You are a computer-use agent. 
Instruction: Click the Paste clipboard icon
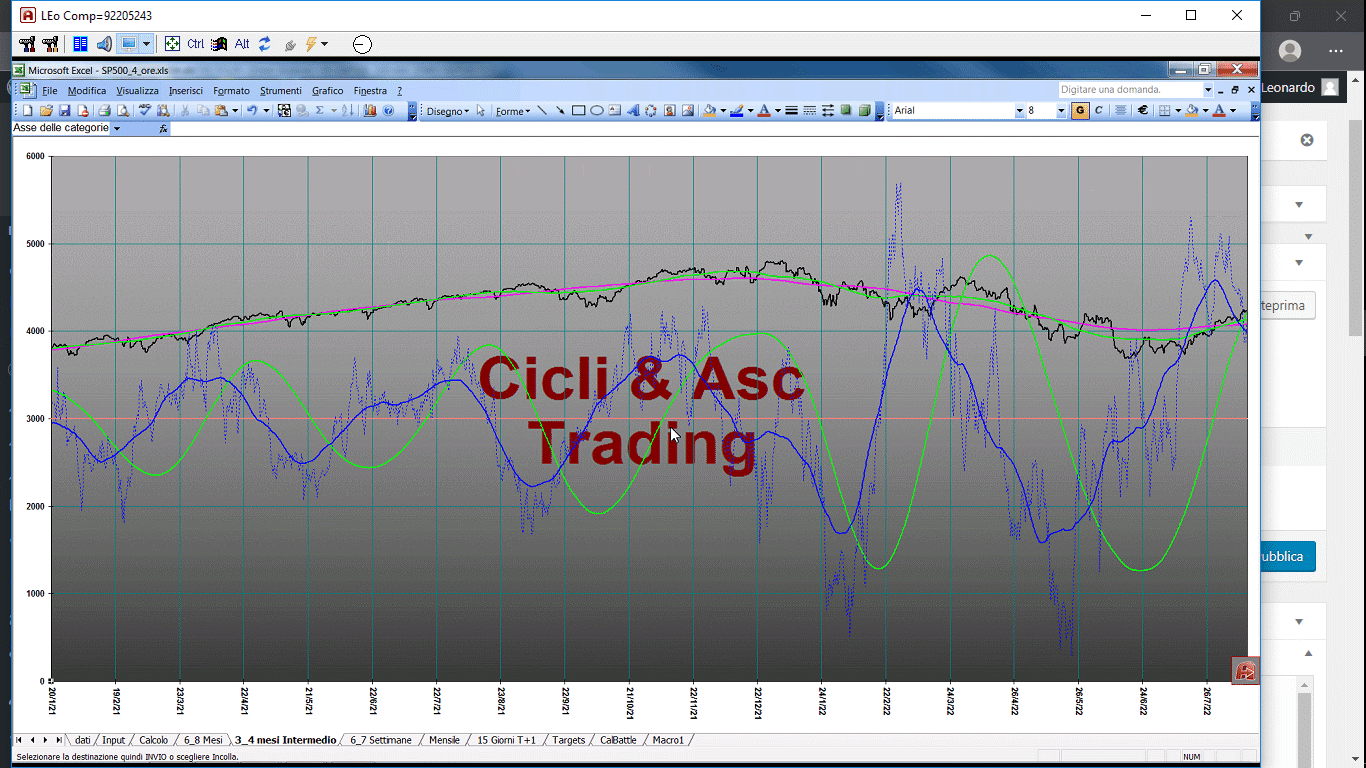tap(220, 110)
